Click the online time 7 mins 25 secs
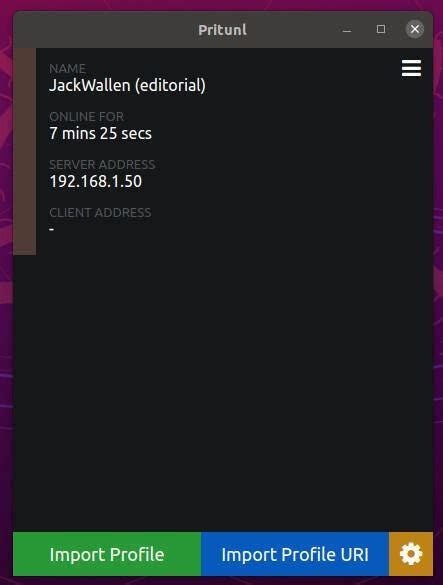Image resolution: width=443 pixels, height=585 pixels. [100, 134]
